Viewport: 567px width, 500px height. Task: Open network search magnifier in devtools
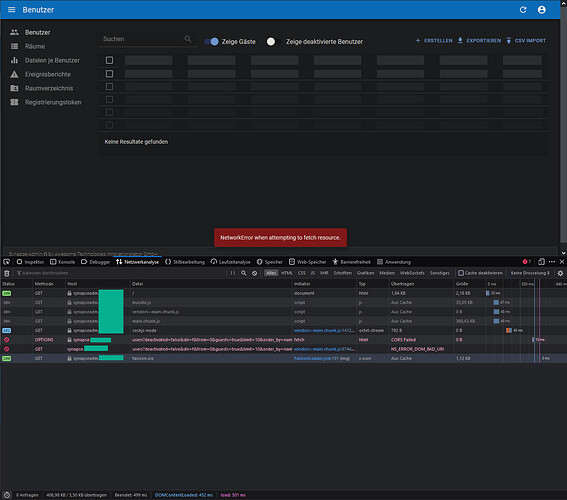pos(244,273)
